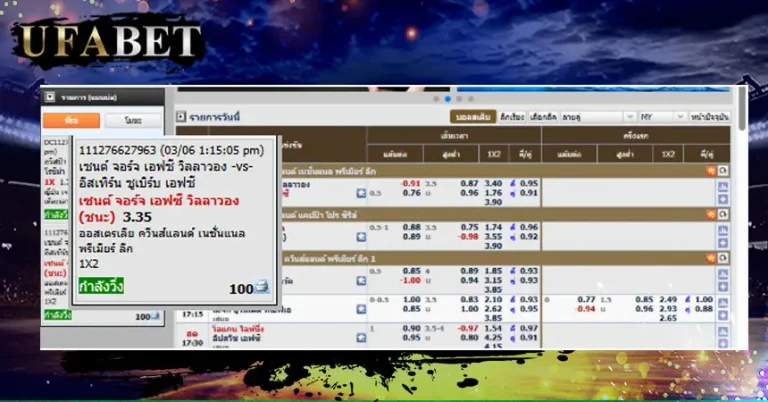Favorite the first league header star
The image size is (768, 402).
[x=711, y=171]
